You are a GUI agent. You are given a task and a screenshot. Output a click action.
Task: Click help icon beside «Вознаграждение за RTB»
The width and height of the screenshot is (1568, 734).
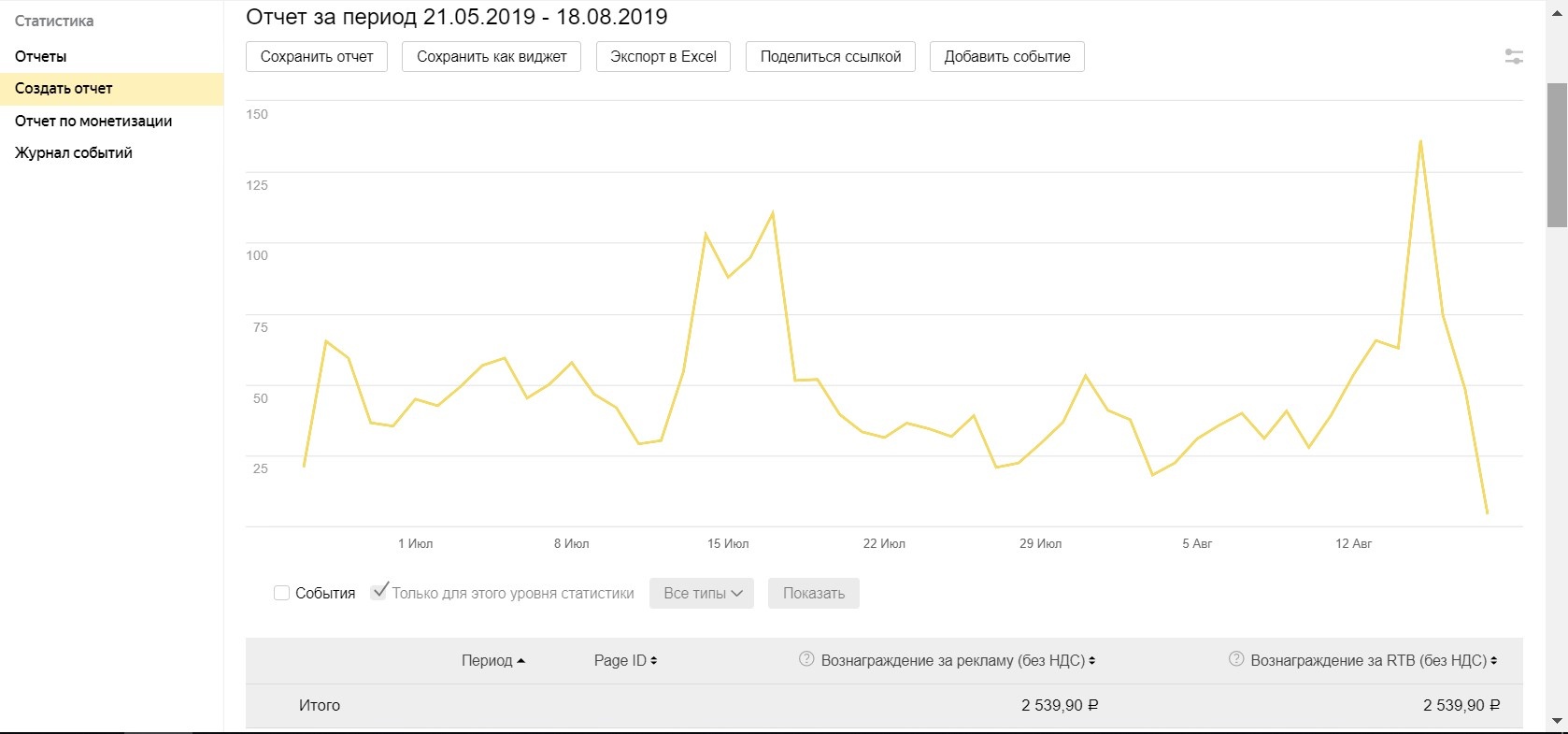click(x=1236, y=659)
